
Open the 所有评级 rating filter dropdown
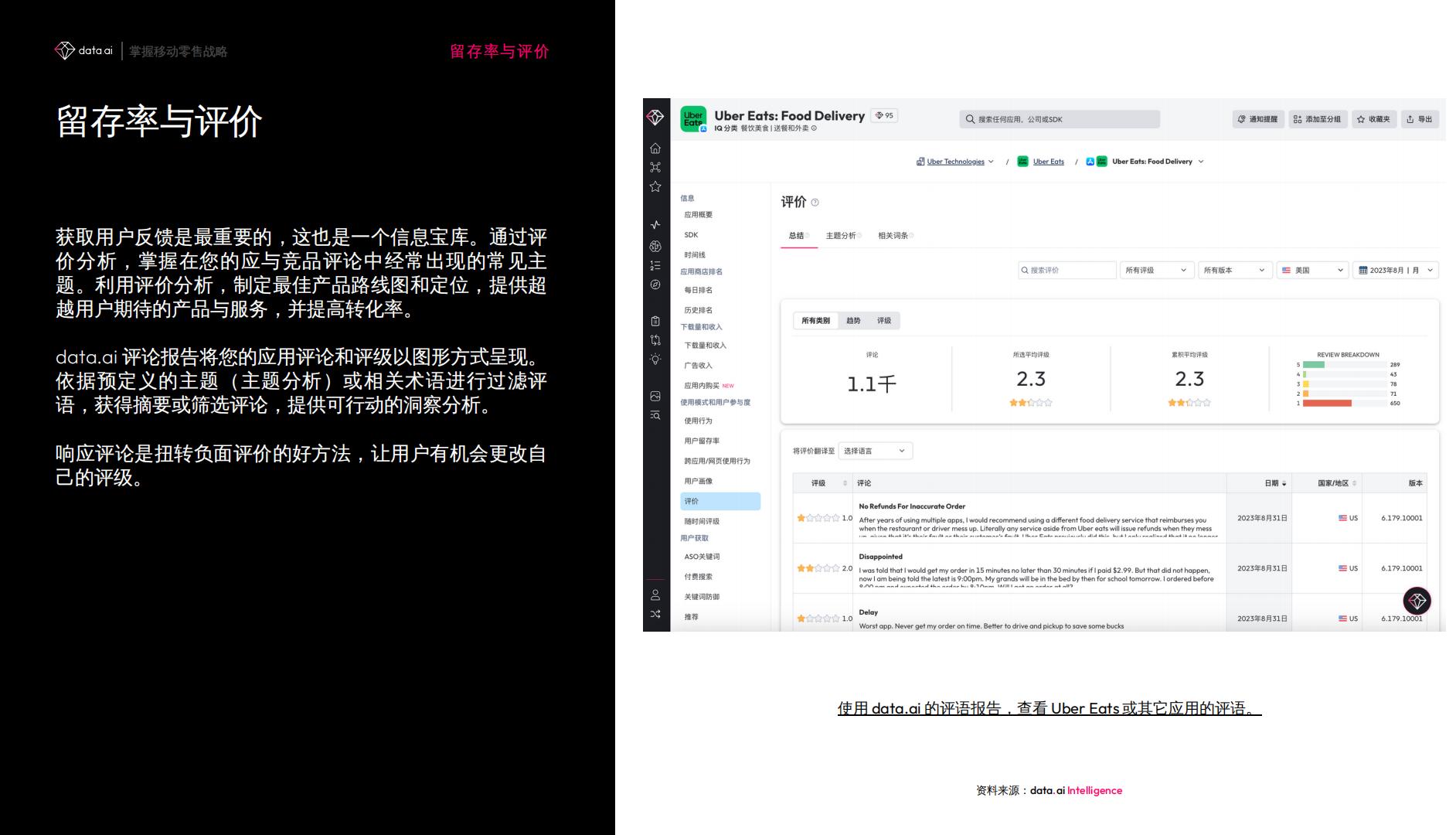[x=1156, y=270]
